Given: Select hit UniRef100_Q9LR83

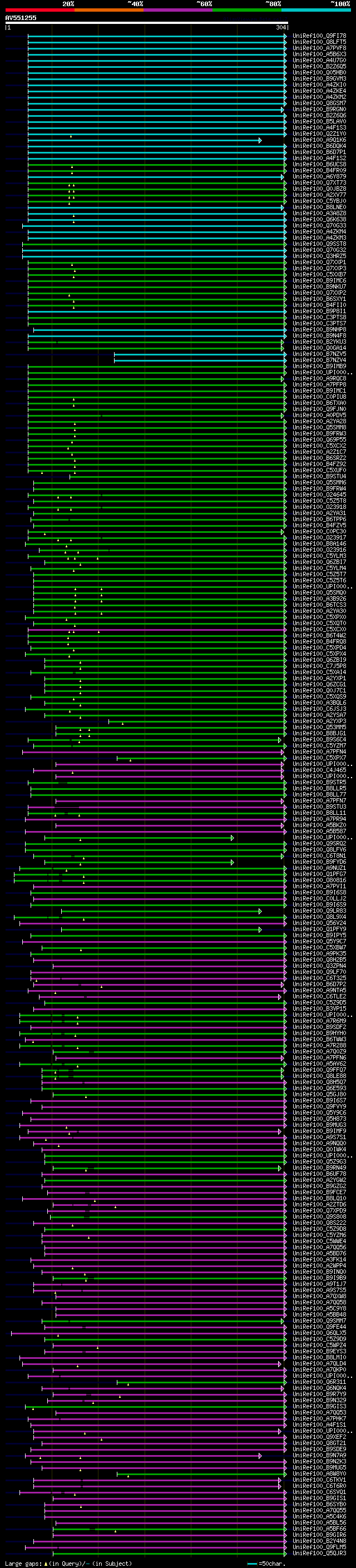Looking at the screenshot, I should click(x=319, y=911).
